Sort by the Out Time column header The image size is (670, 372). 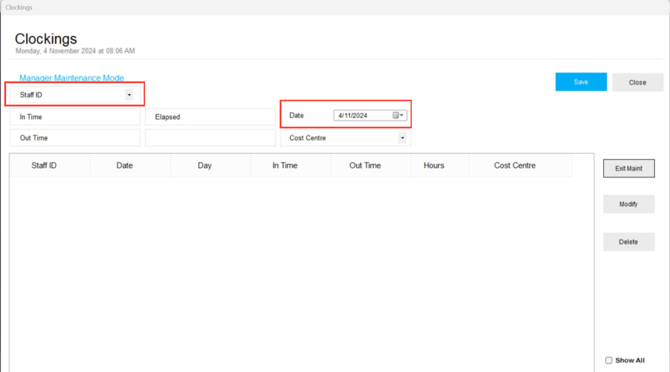(x=371, y=165)
